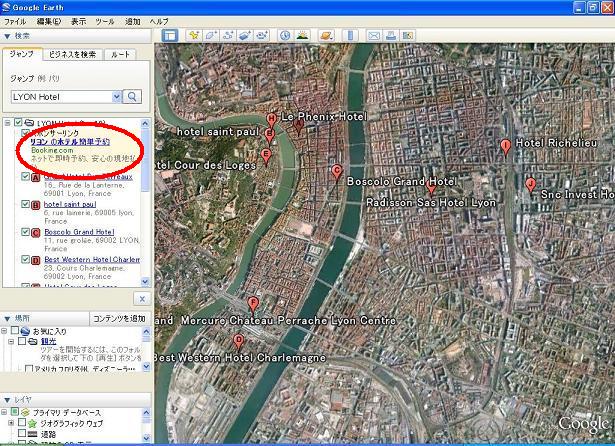The width and height of the screenshot is (615, 446).
Task: Click the view in Google Maps icon
Action: [408, 36]
